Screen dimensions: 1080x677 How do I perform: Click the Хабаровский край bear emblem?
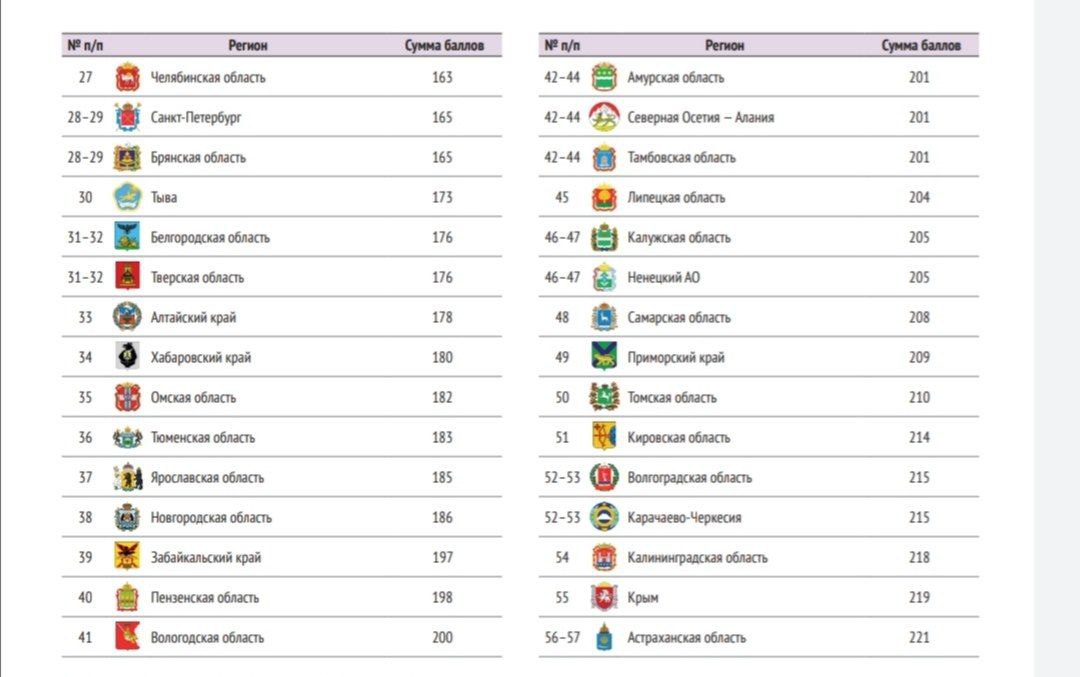[x=127, y=357]
